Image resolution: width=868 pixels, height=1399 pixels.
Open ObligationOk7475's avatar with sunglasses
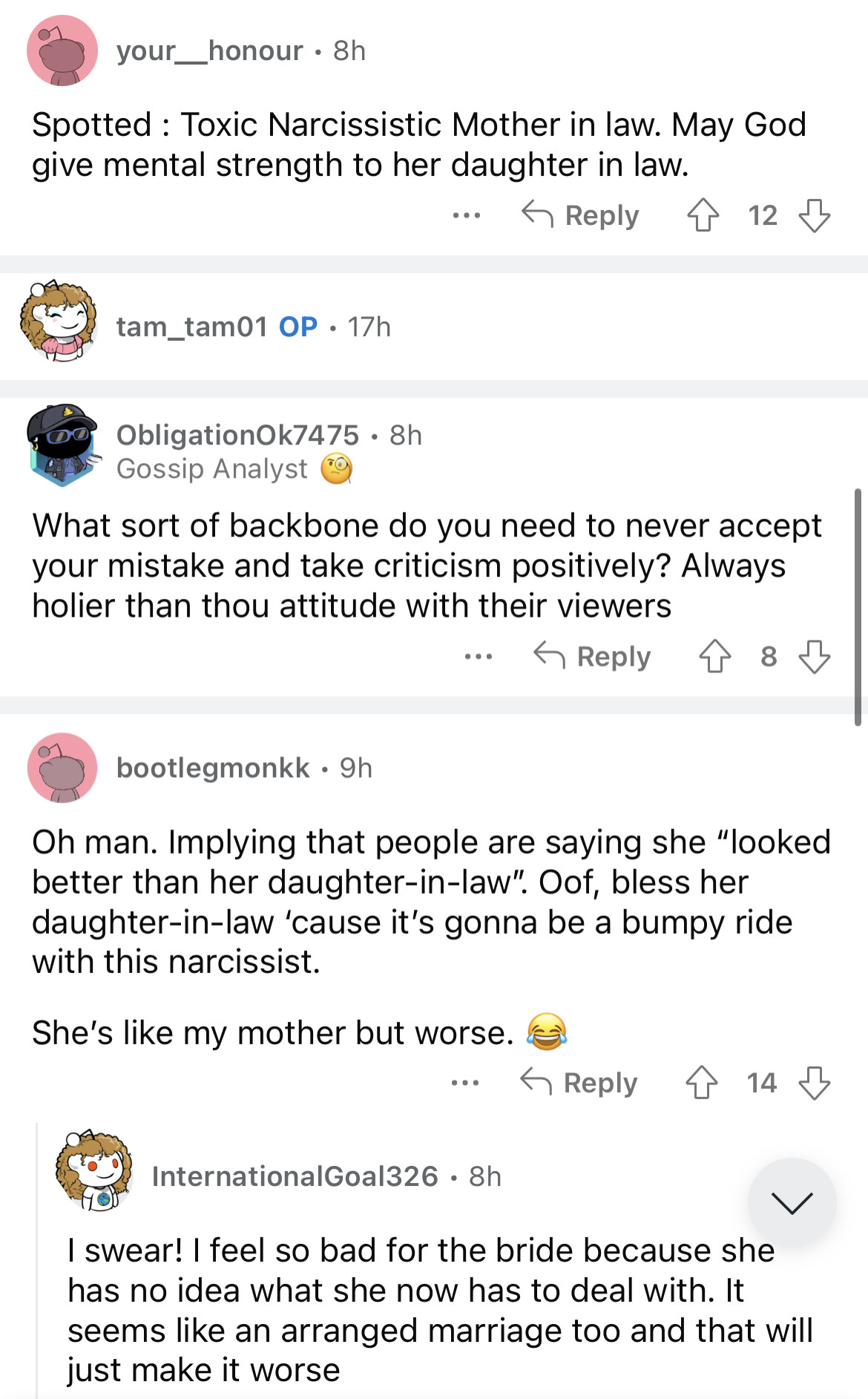tap(62, 444)
